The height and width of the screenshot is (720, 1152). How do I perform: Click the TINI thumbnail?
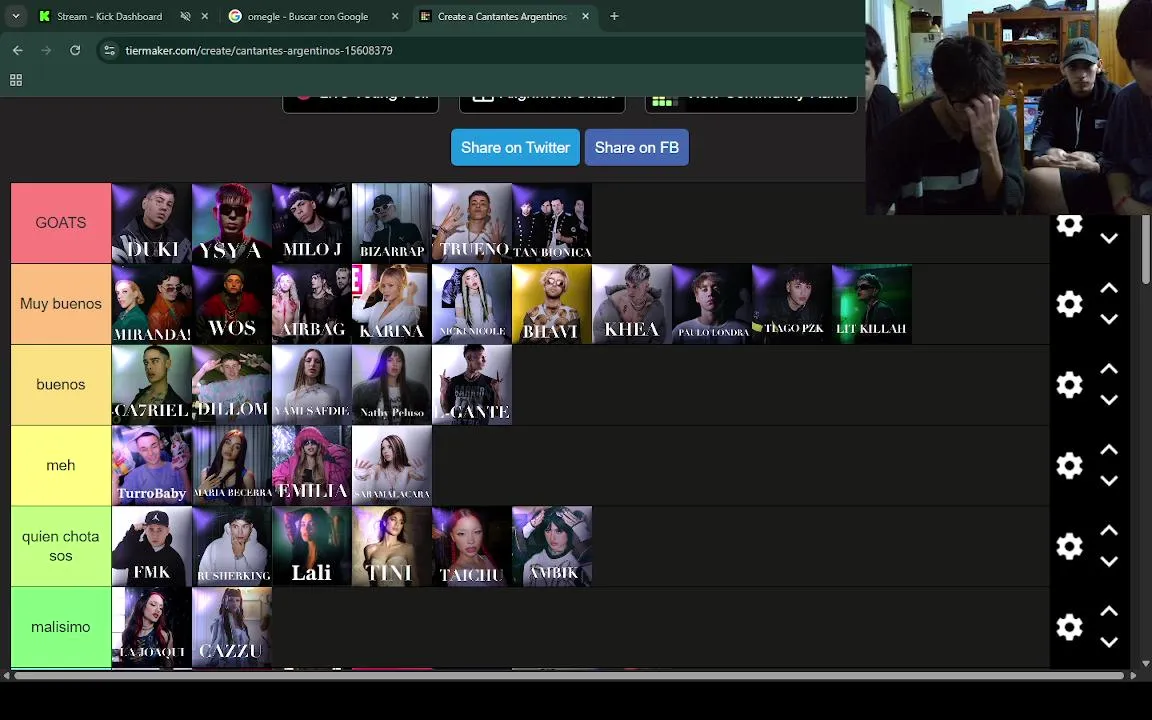392,546
